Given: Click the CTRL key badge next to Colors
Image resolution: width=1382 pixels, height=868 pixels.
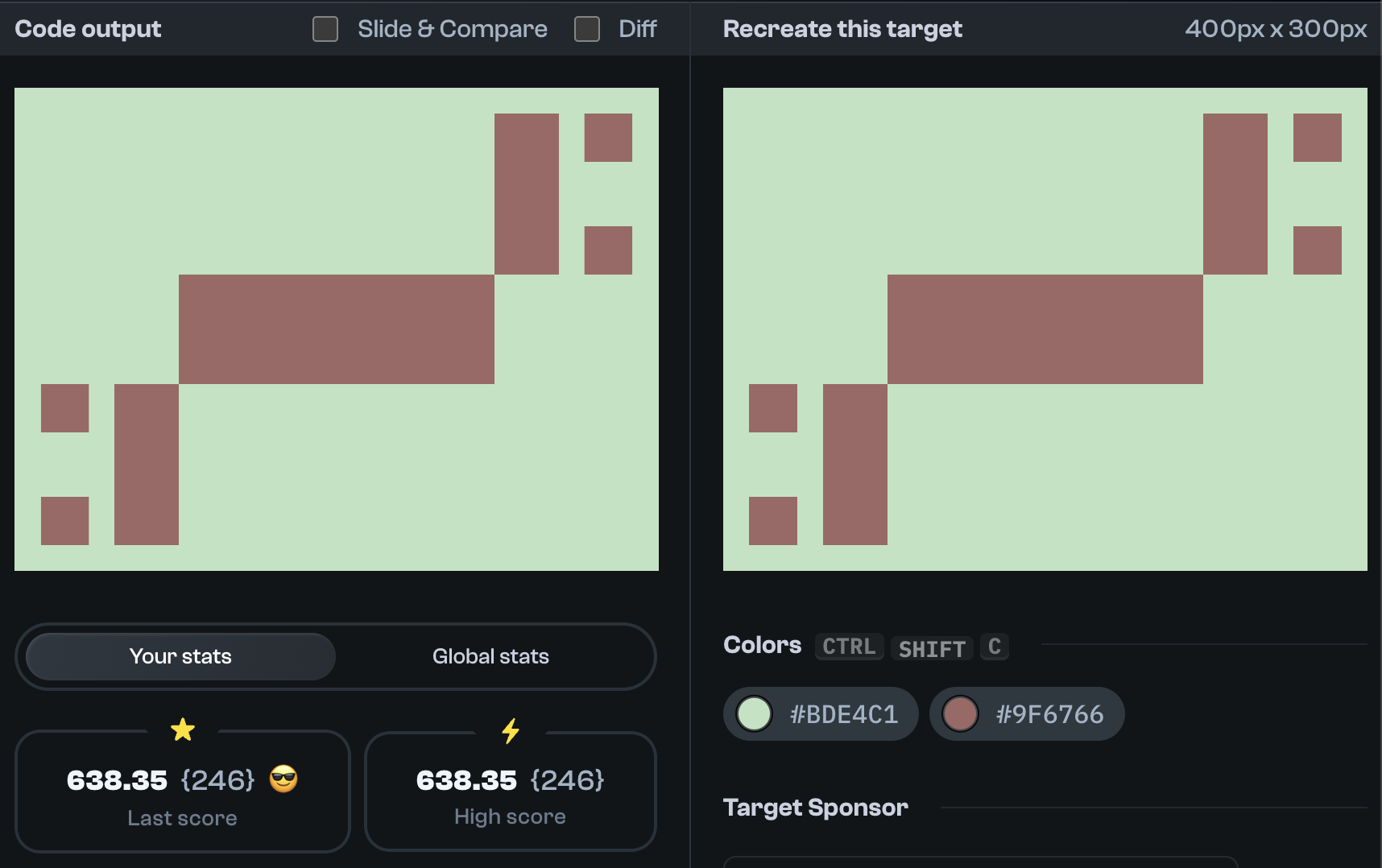Looking at the screenshot, I should (x=848, y=647).
